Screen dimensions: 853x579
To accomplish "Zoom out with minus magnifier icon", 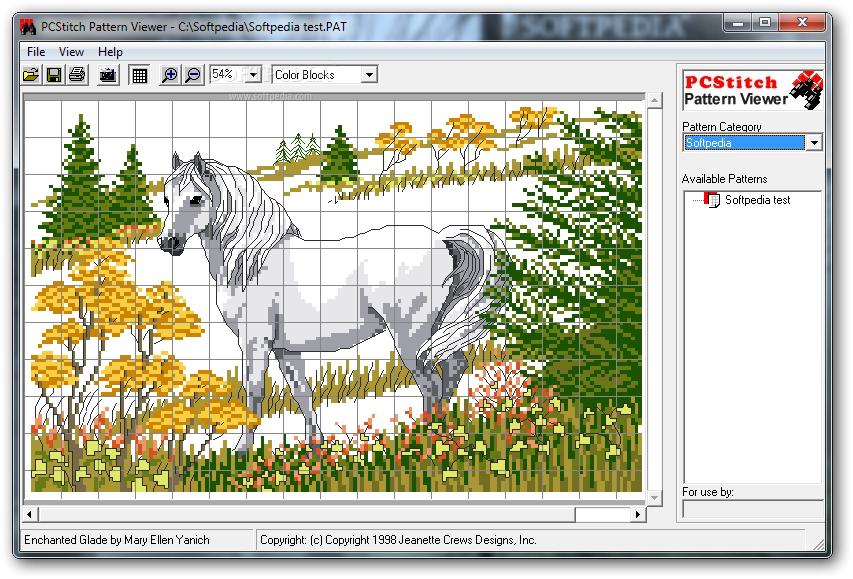I will click(x=193, y=75).
